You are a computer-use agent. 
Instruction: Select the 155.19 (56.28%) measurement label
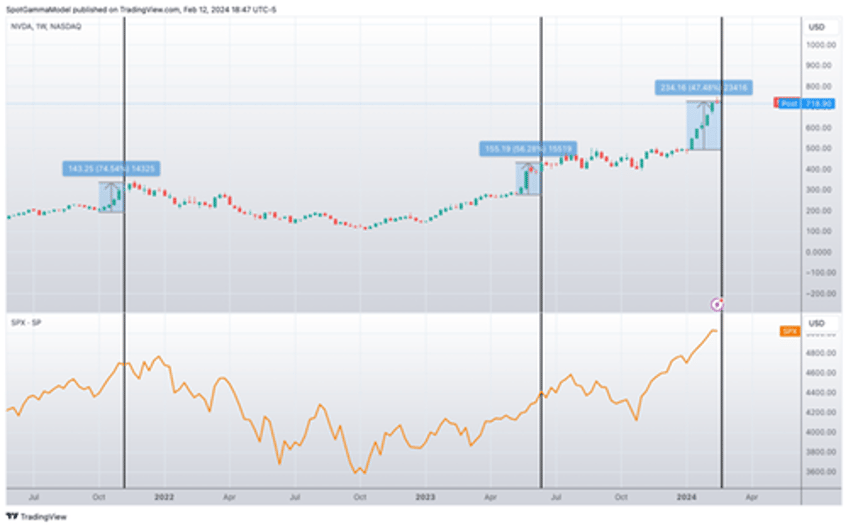(x=528, y=148)
